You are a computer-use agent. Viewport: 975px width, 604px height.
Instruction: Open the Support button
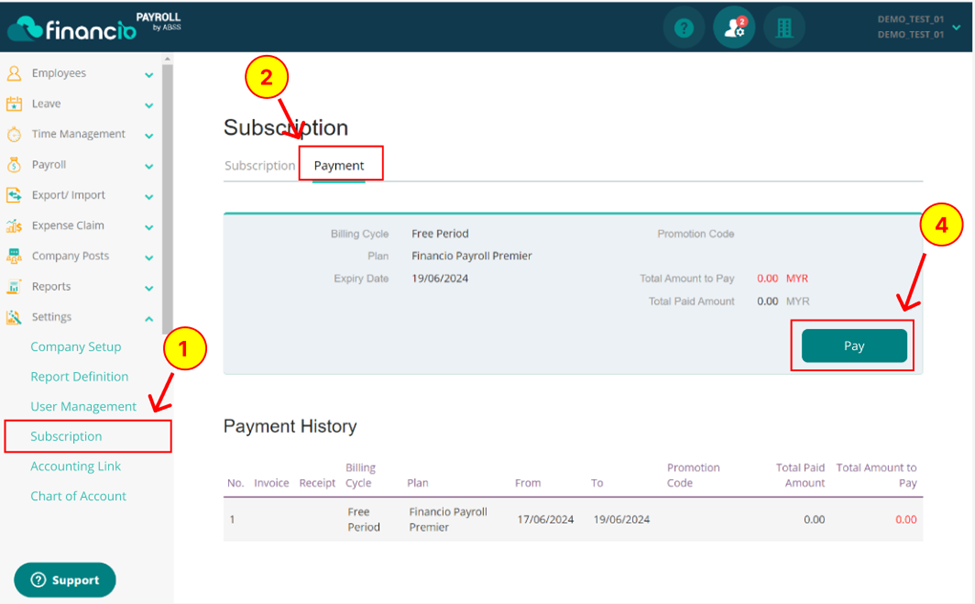click(x=65, y=580)
